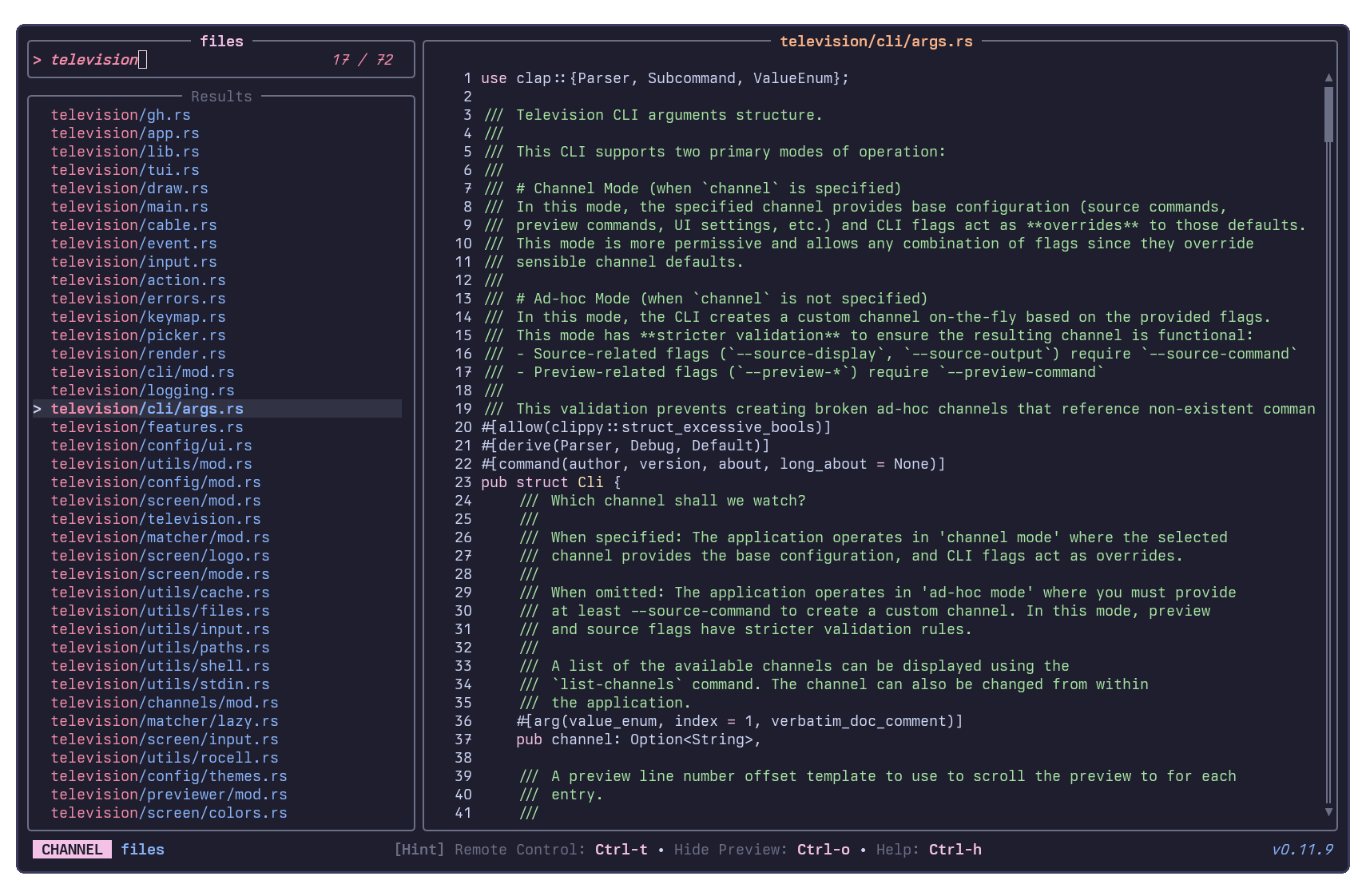Select television/action.rs result
Image resolution: width=1366 pixels, height=896 pixels.
coord(138,280)
